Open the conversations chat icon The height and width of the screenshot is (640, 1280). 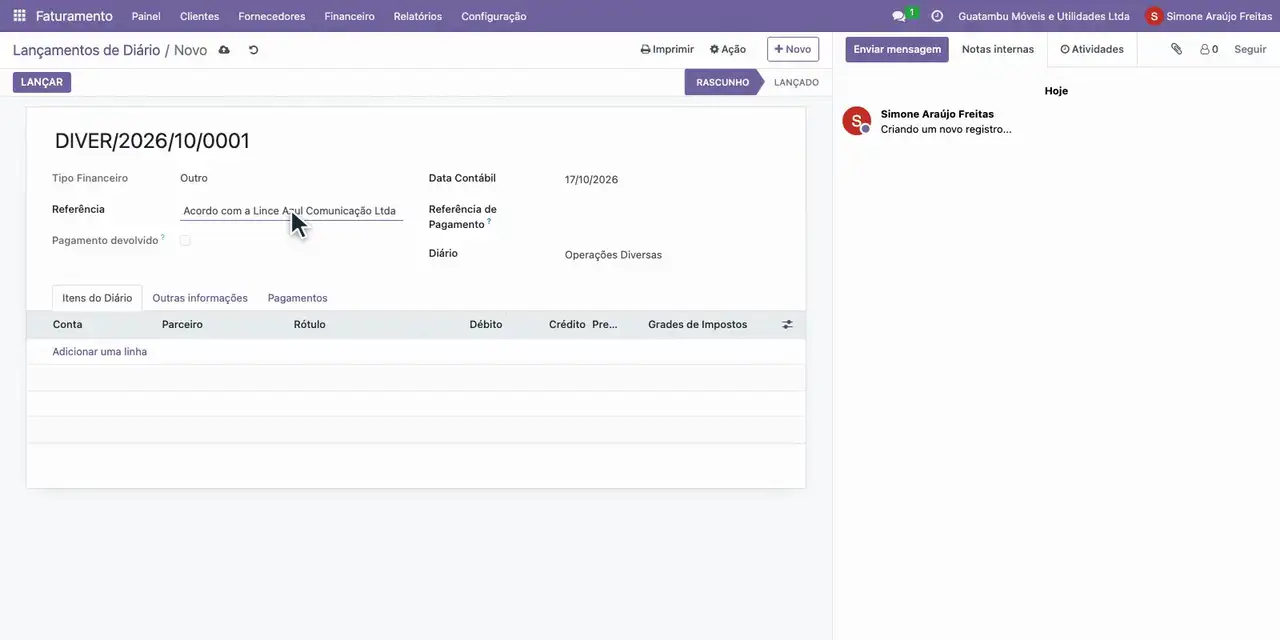point(898,16)
